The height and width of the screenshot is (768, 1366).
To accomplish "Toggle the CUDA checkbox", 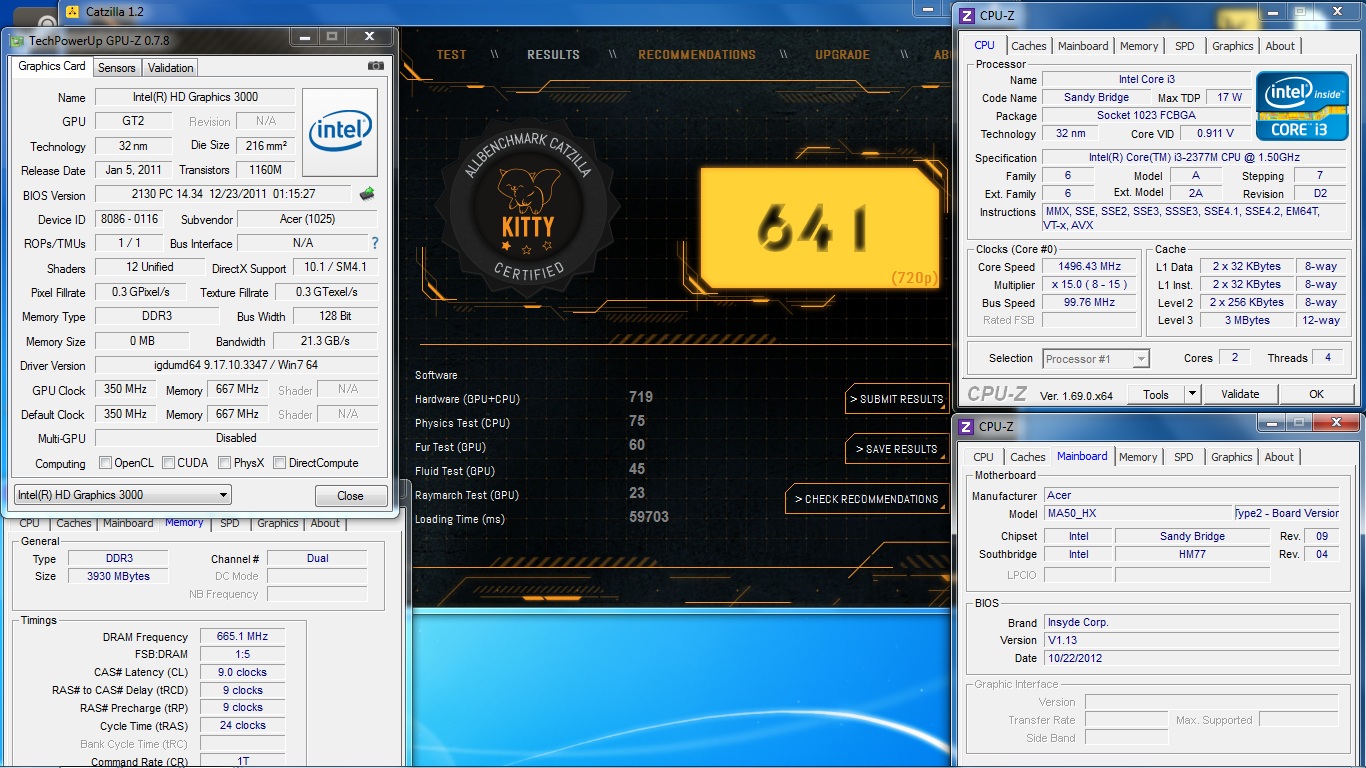I will pos(168,463).
